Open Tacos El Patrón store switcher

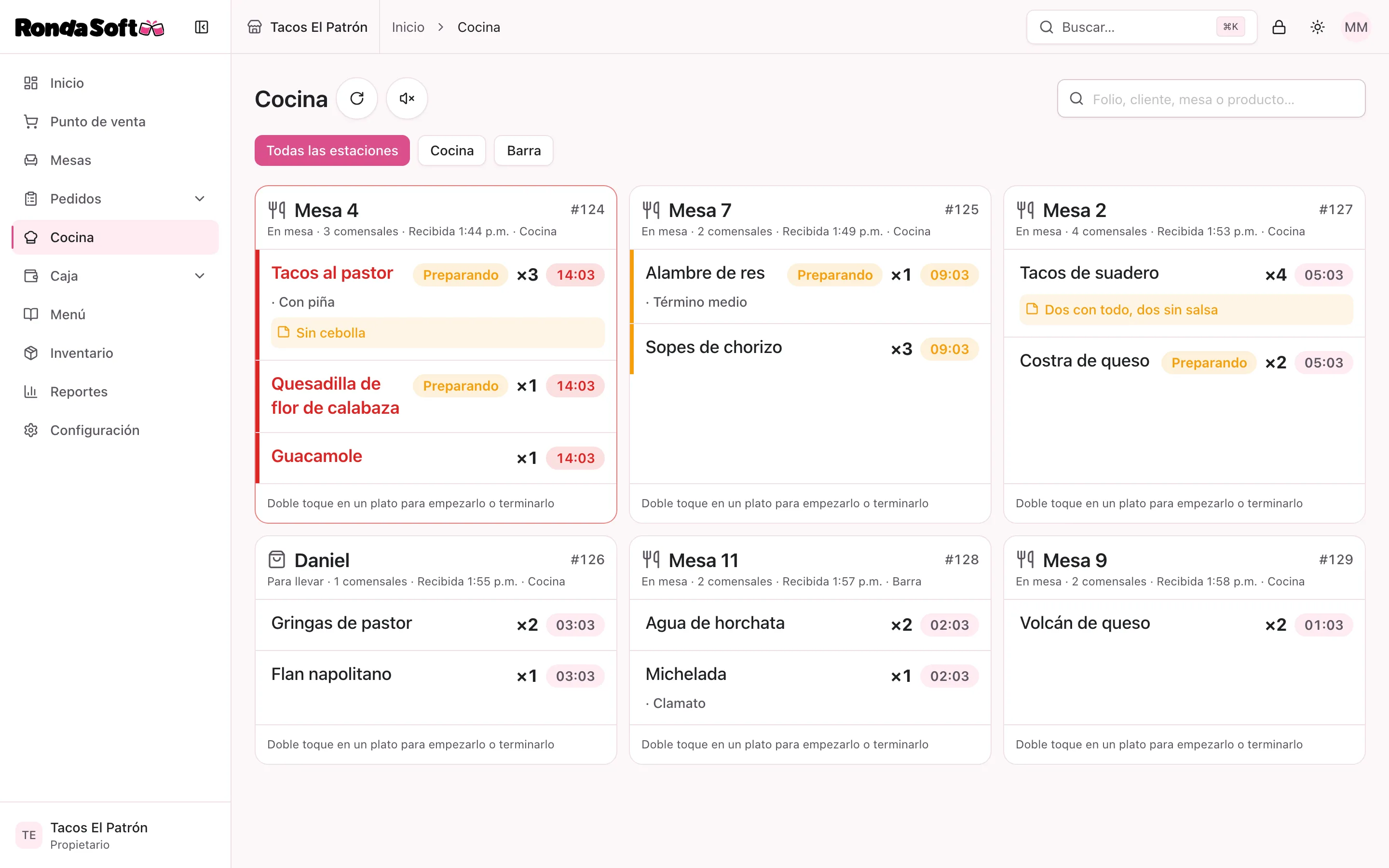coord(308,27)
